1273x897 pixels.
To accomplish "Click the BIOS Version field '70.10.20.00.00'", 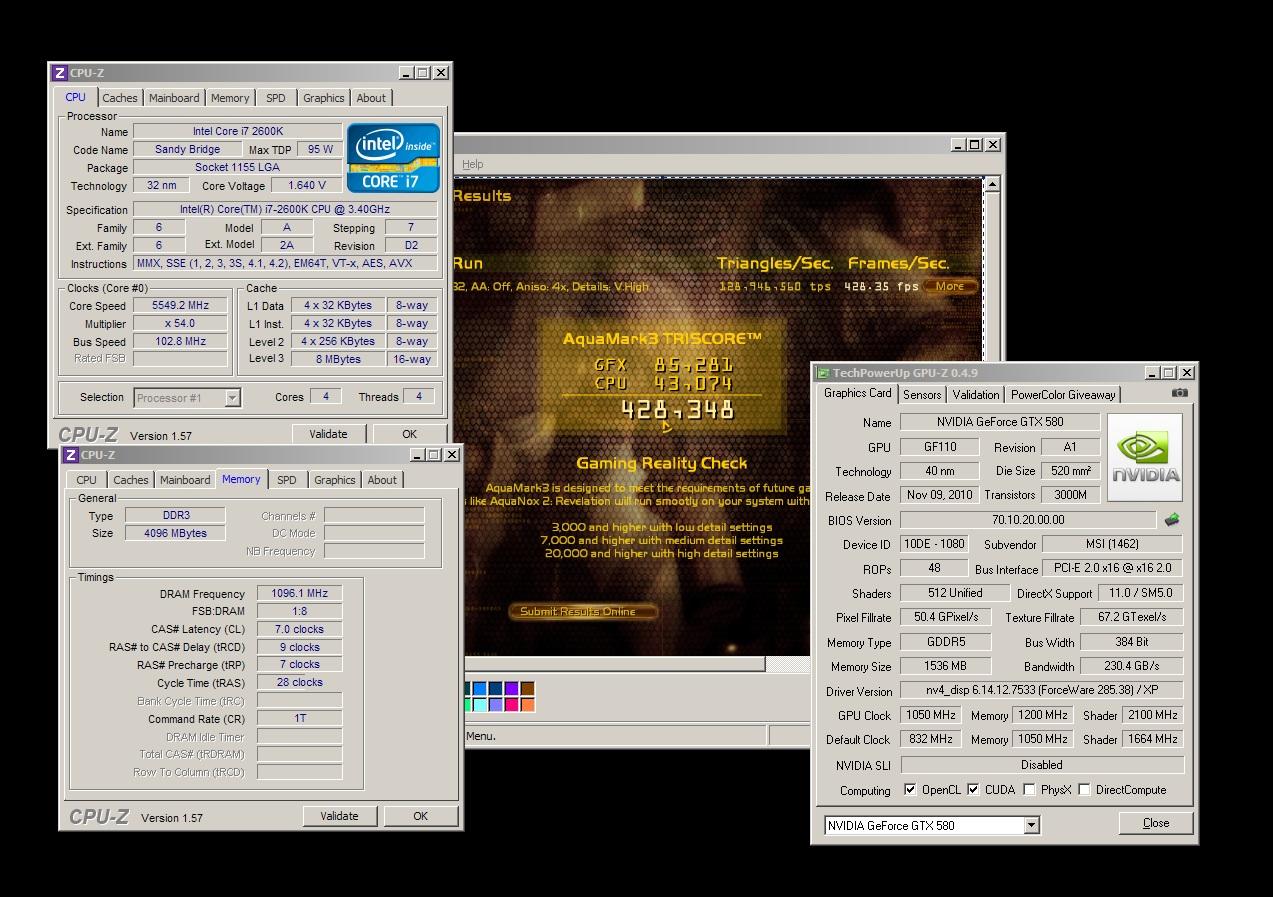I will (1029, 520).
